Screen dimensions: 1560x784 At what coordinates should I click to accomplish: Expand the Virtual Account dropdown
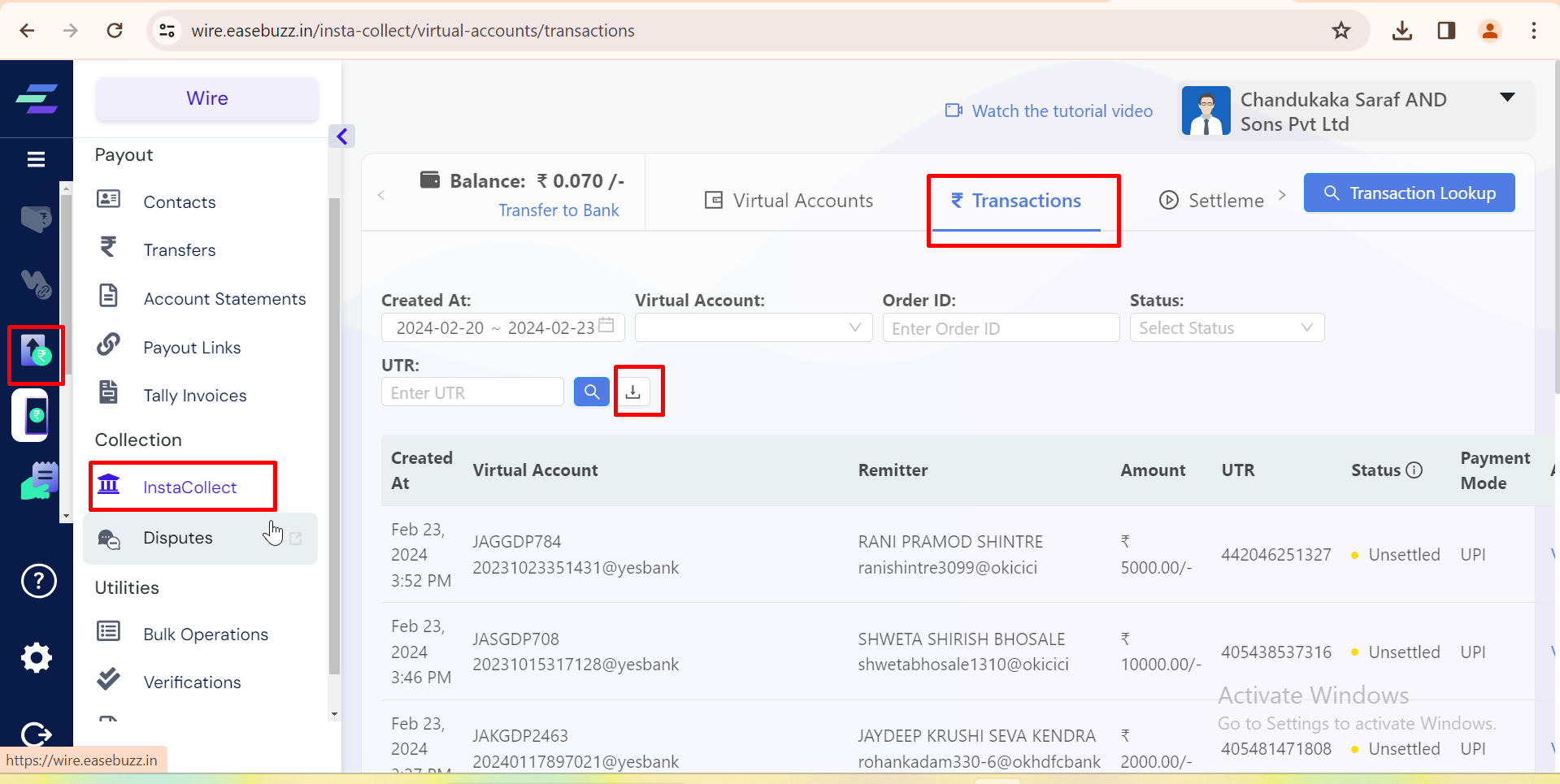[x=754, y=327]
